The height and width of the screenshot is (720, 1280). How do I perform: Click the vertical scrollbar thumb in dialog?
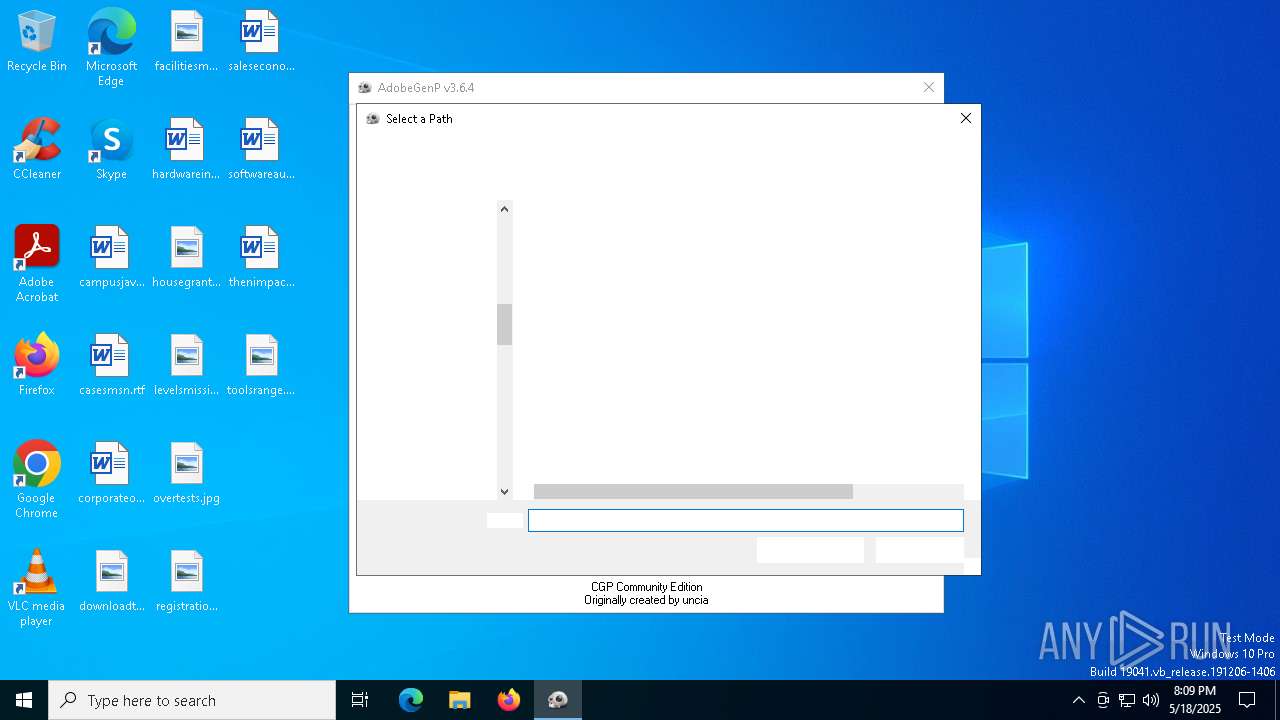click(x=504, y=325)
